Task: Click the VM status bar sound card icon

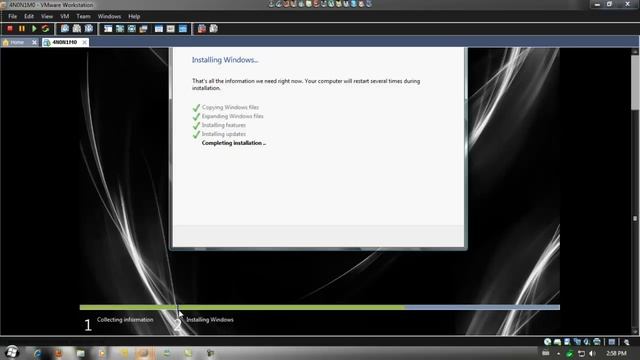Action: [587, 342]
